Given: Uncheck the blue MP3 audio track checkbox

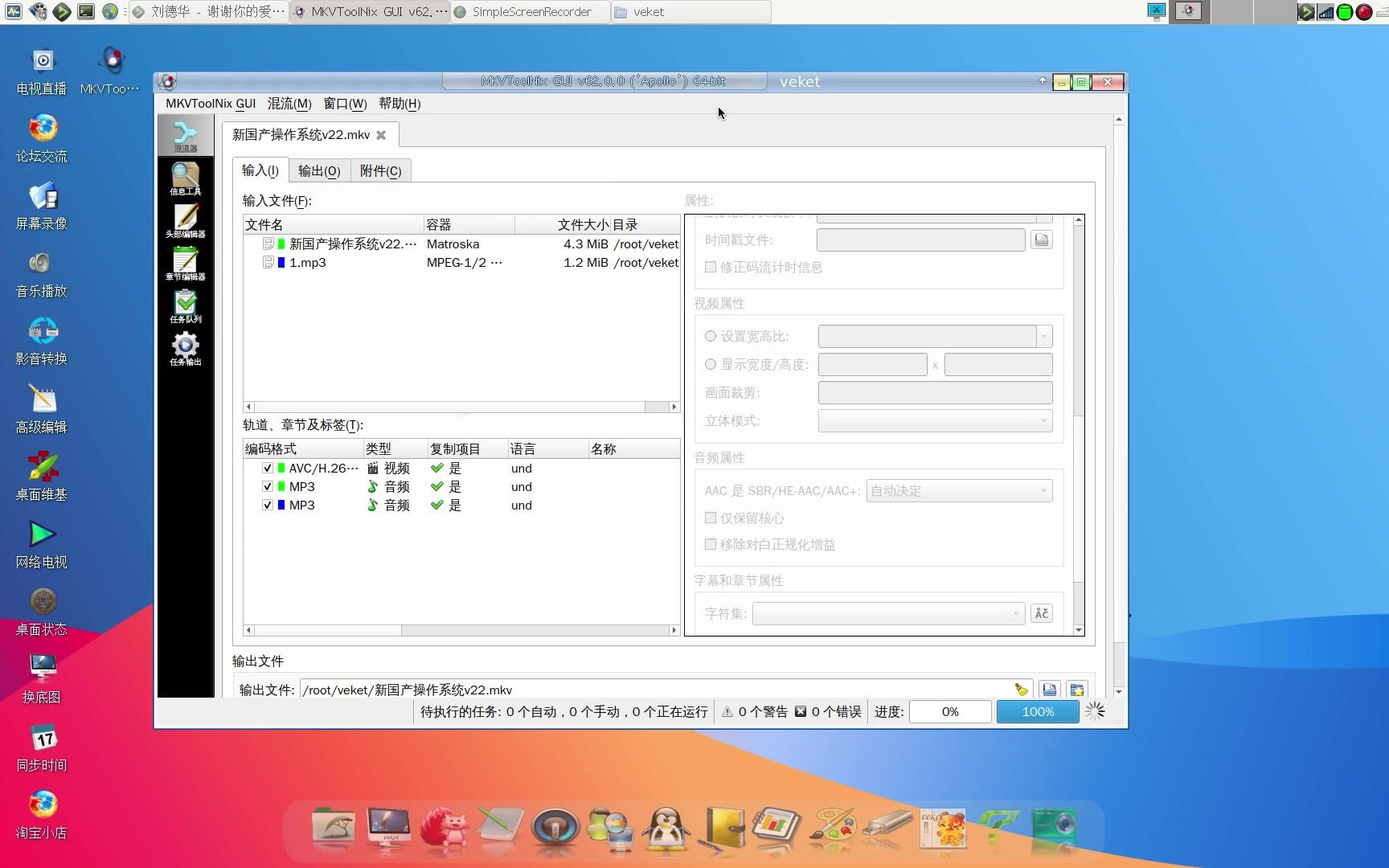Looking at the screenshot, I should coord(268,505).
